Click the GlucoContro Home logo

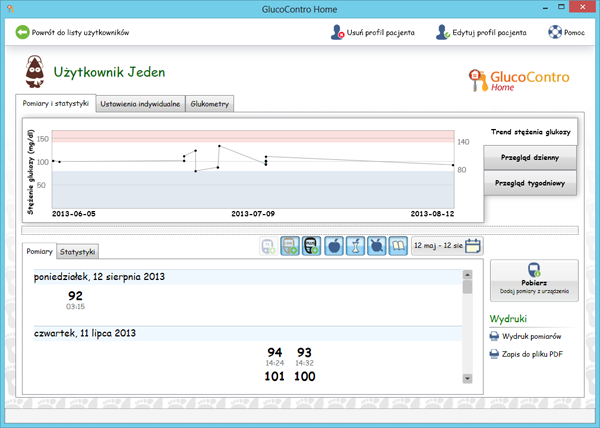(x=519, y=80)
